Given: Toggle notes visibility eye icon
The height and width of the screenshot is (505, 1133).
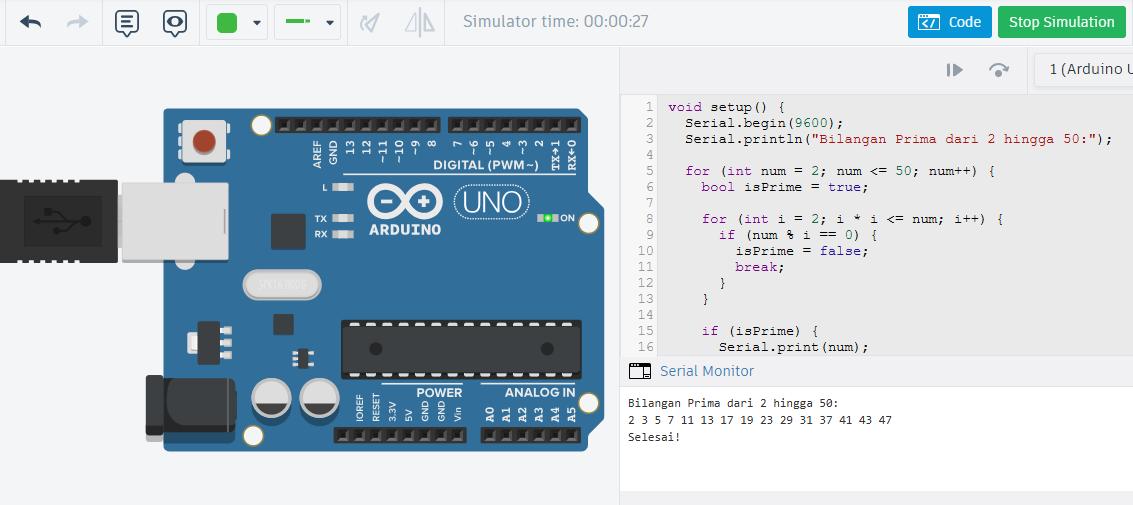Looking at the screenshot, I should (x=175, y=23).
